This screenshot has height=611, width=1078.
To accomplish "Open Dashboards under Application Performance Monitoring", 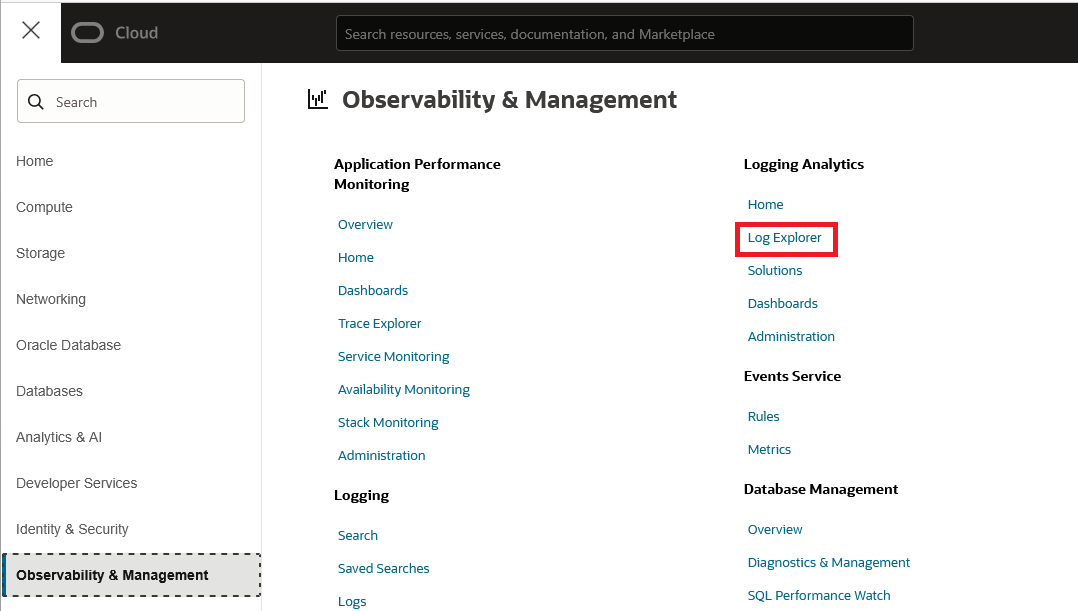I will [x=373, y=291].
